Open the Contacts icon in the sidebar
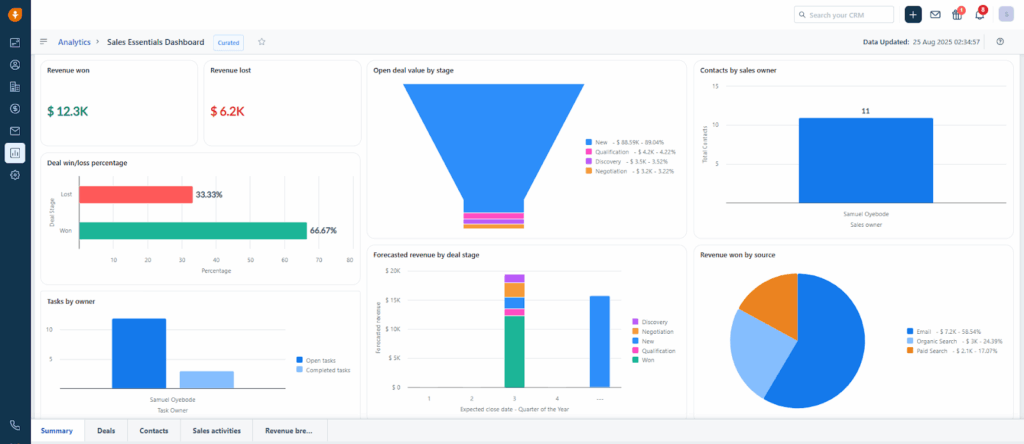The height and width of the screenshot is (444, 1024). pos(15,65)
